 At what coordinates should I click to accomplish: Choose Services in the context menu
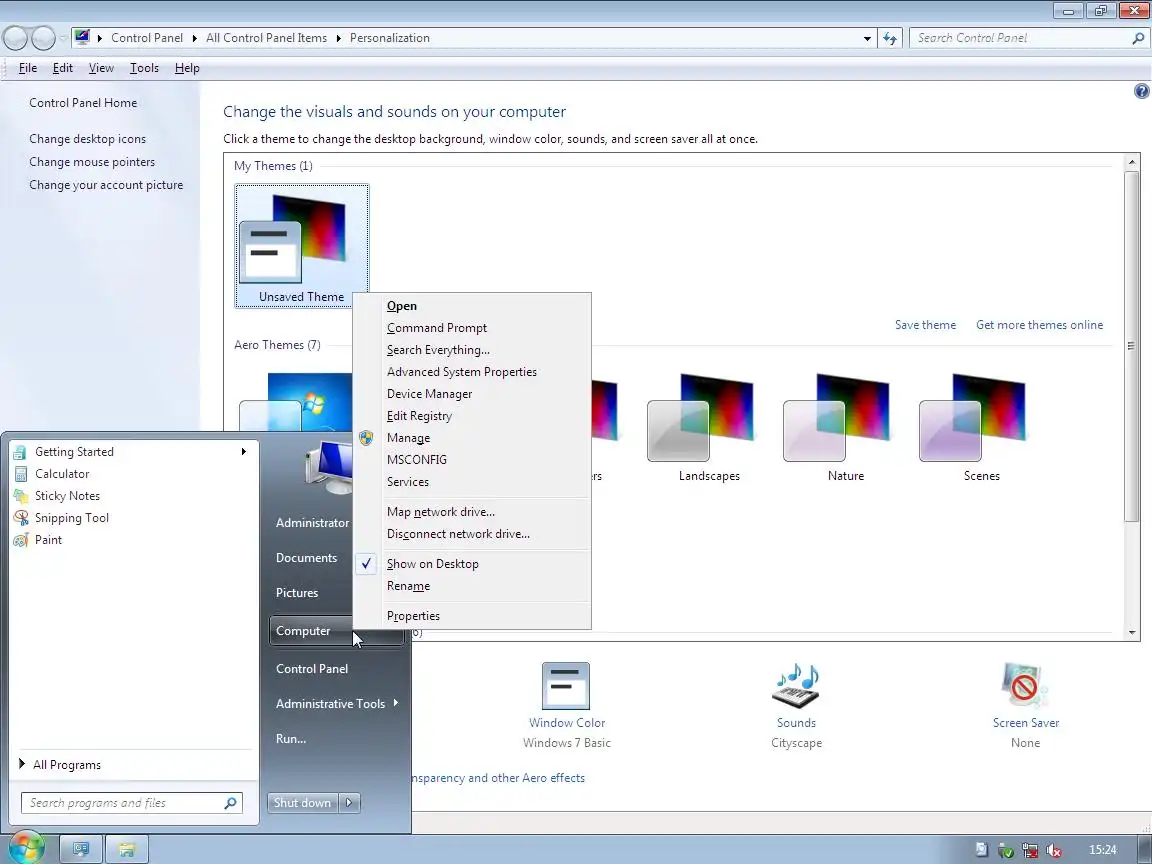click(x=472, y=482)
